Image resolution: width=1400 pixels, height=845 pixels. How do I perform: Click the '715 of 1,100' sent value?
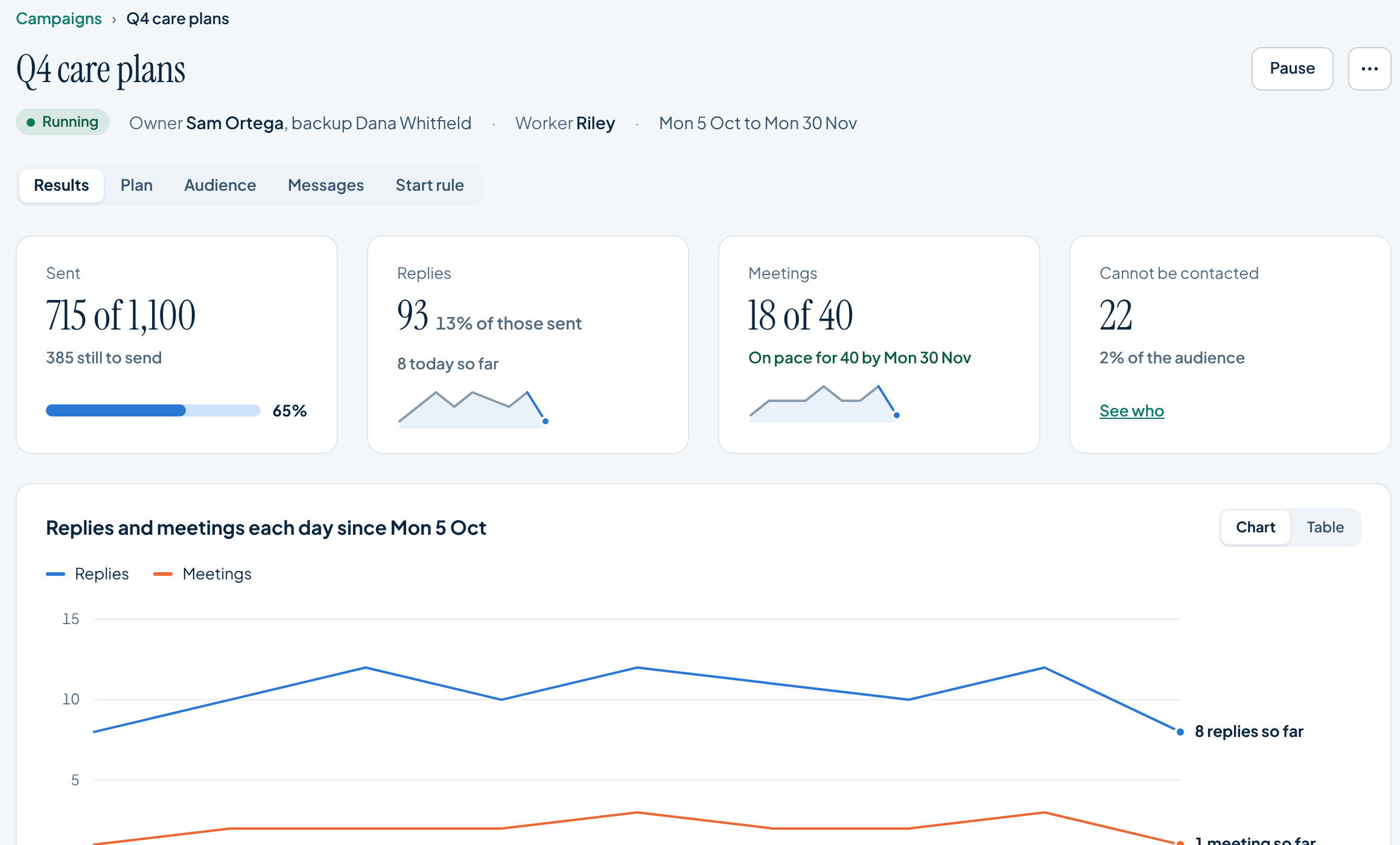coord(121,315)
